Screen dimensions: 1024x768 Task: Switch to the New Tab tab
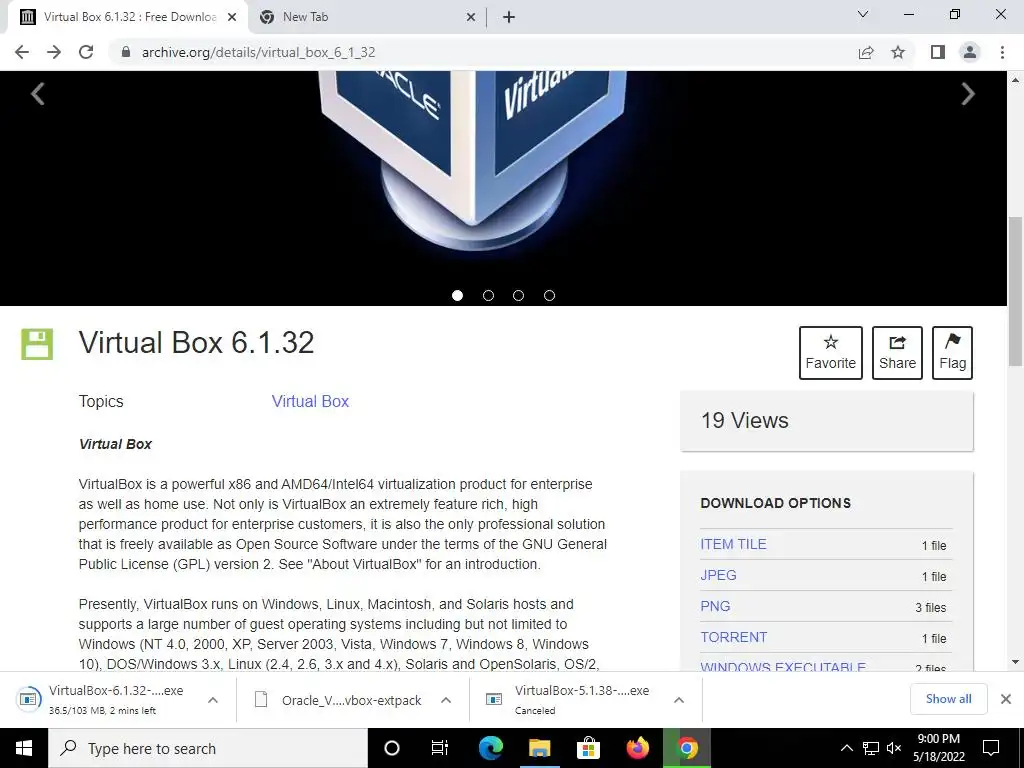[x=366, y=18]
